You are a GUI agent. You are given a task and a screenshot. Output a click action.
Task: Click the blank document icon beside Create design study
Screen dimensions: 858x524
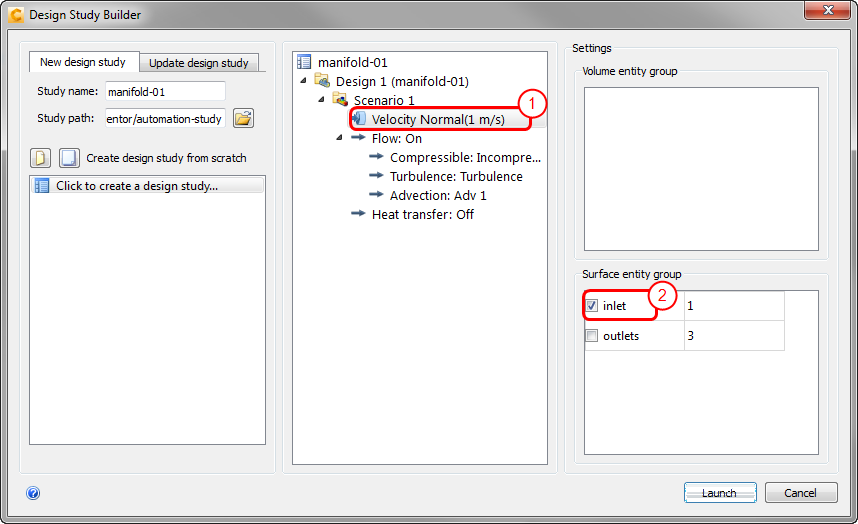click(x=69, y=158)
